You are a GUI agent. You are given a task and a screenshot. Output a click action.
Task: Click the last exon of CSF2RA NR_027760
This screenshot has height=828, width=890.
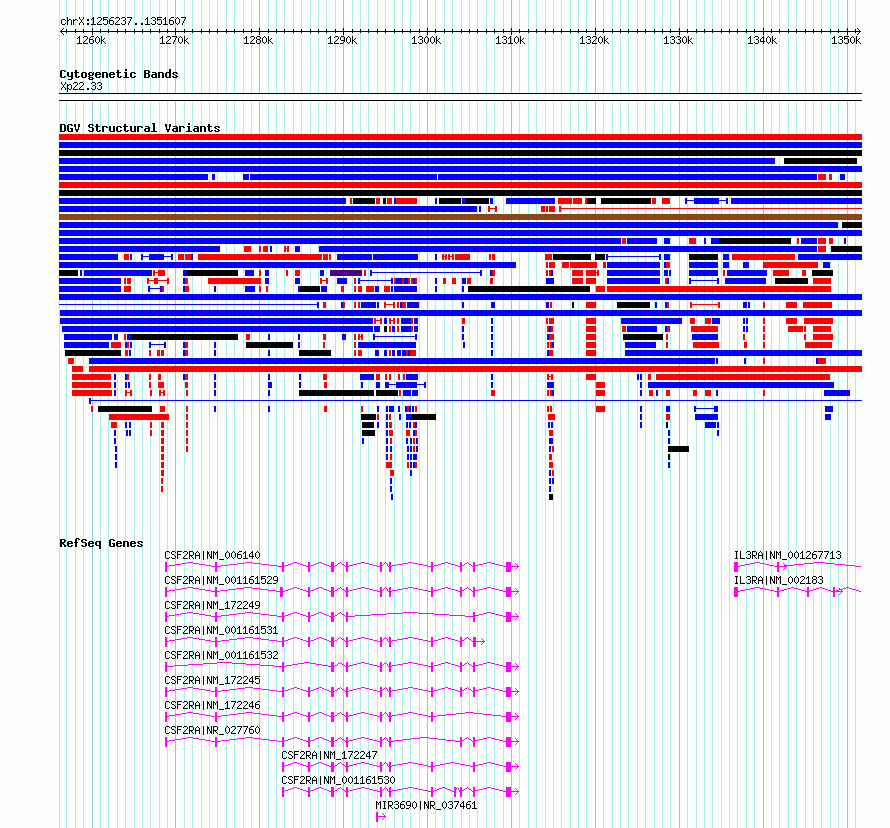pyautogui.click(x=509, y=741)
